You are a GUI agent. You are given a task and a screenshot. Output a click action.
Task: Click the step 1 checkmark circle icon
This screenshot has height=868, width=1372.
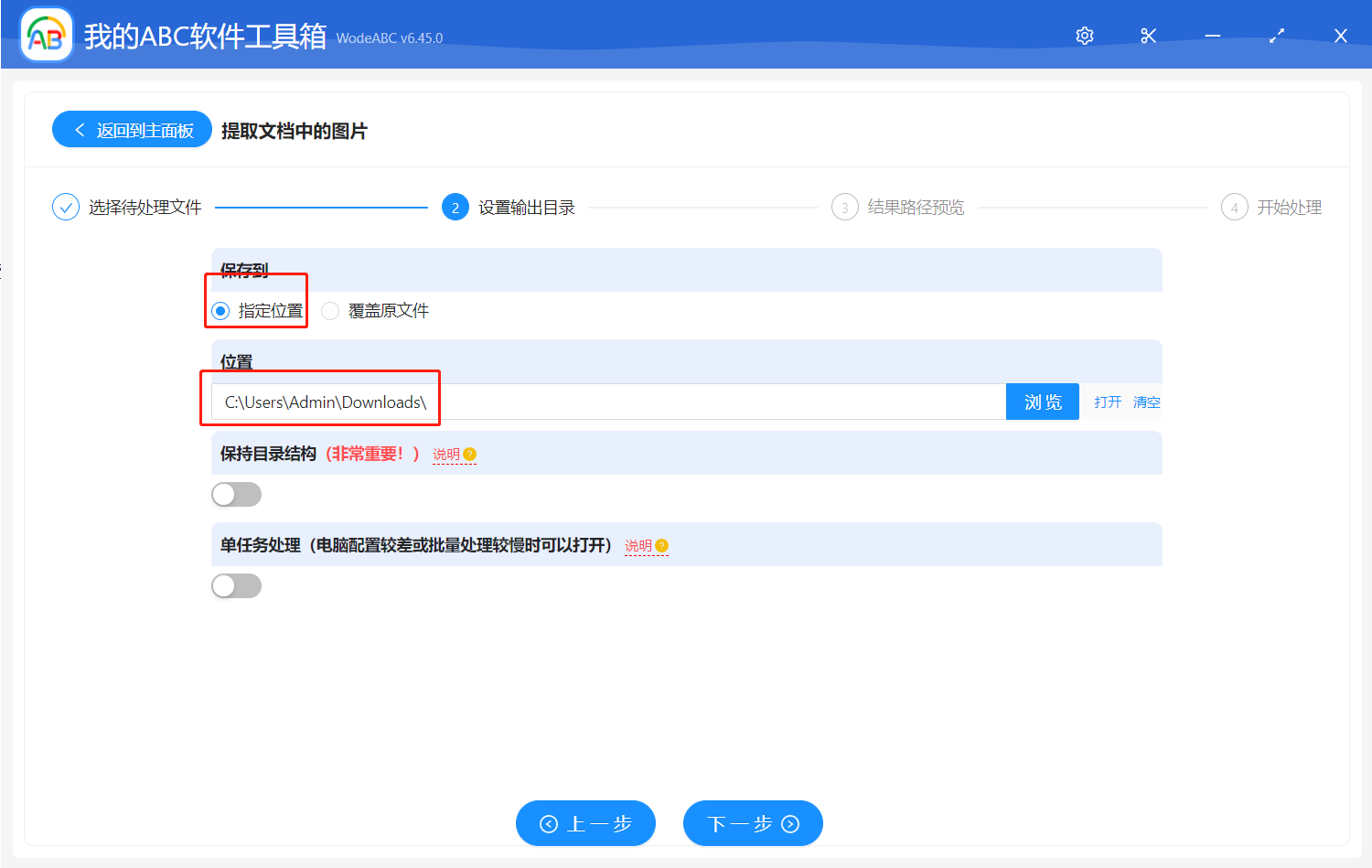pyautogui.click(x=65, y=207)
